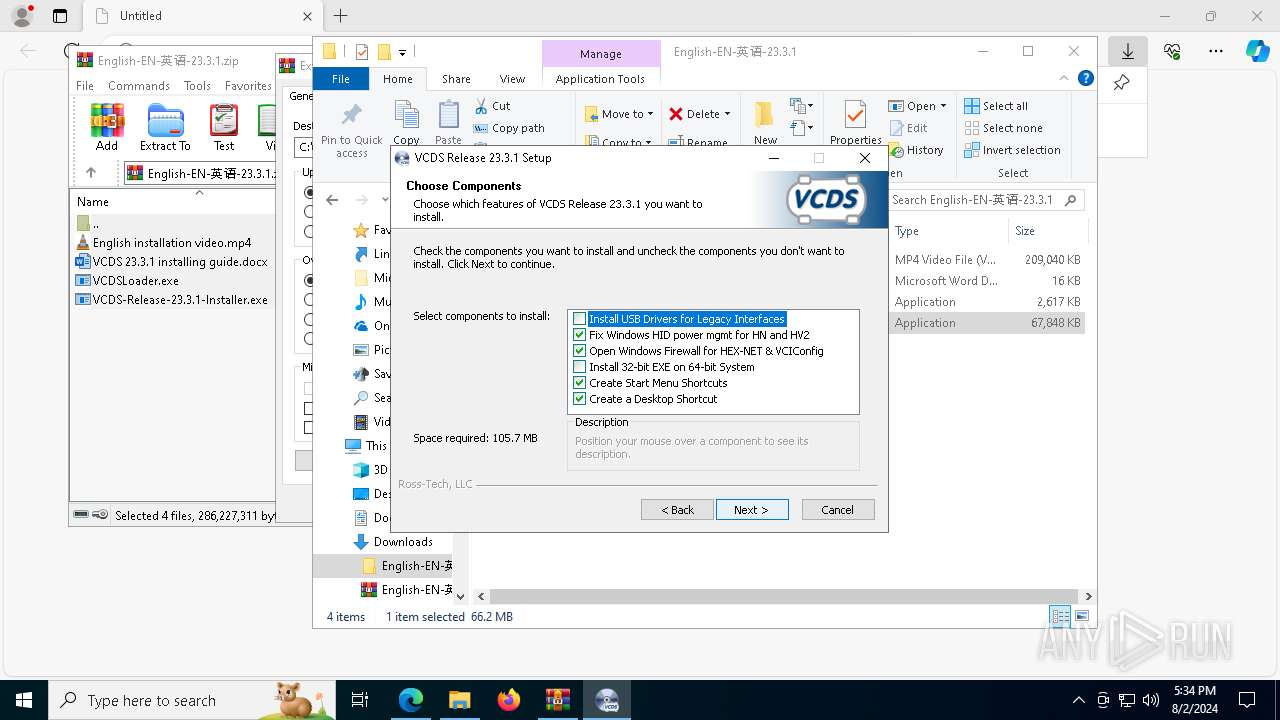The width and height of the screenshot is (1280, 720).
Task: Open Explorer File tab
Action: [x=341, y=79]
